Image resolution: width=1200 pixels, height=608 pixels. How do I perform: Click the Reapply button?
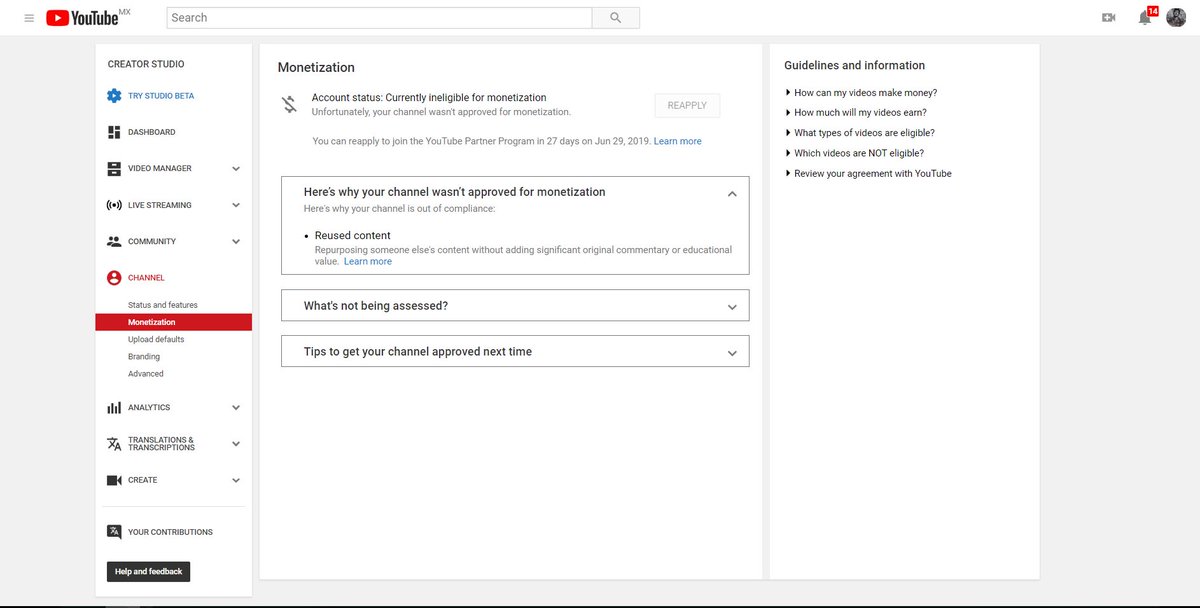(687, 105)
